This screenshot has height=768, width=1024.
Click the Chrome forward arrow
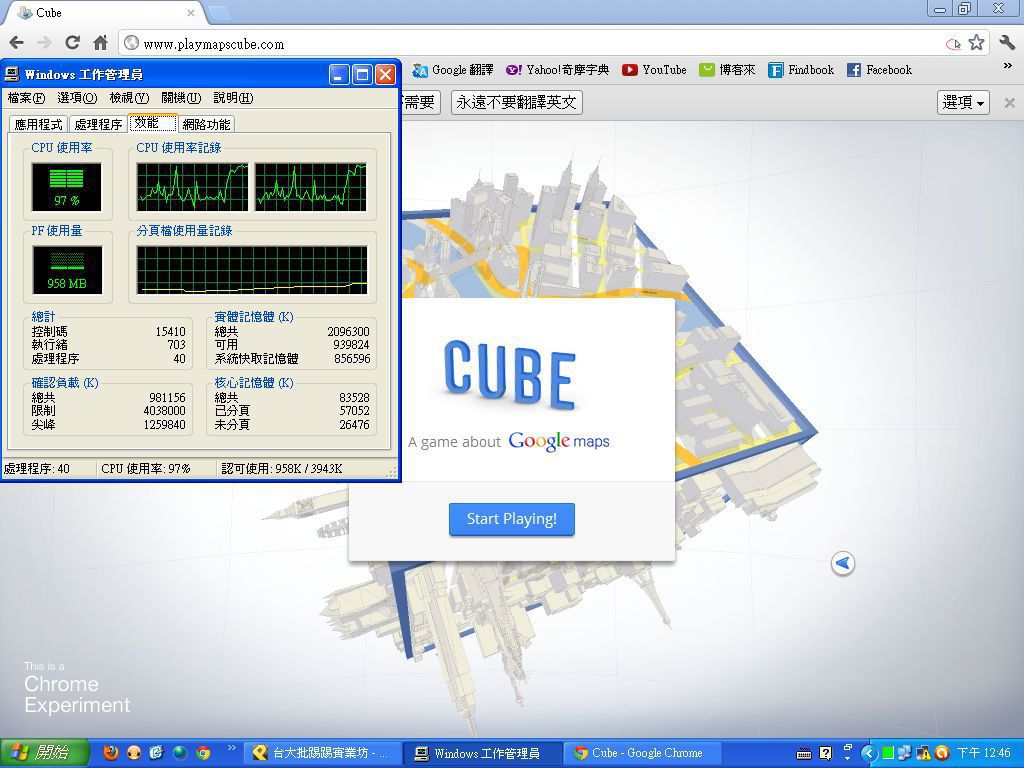(44, 43)
